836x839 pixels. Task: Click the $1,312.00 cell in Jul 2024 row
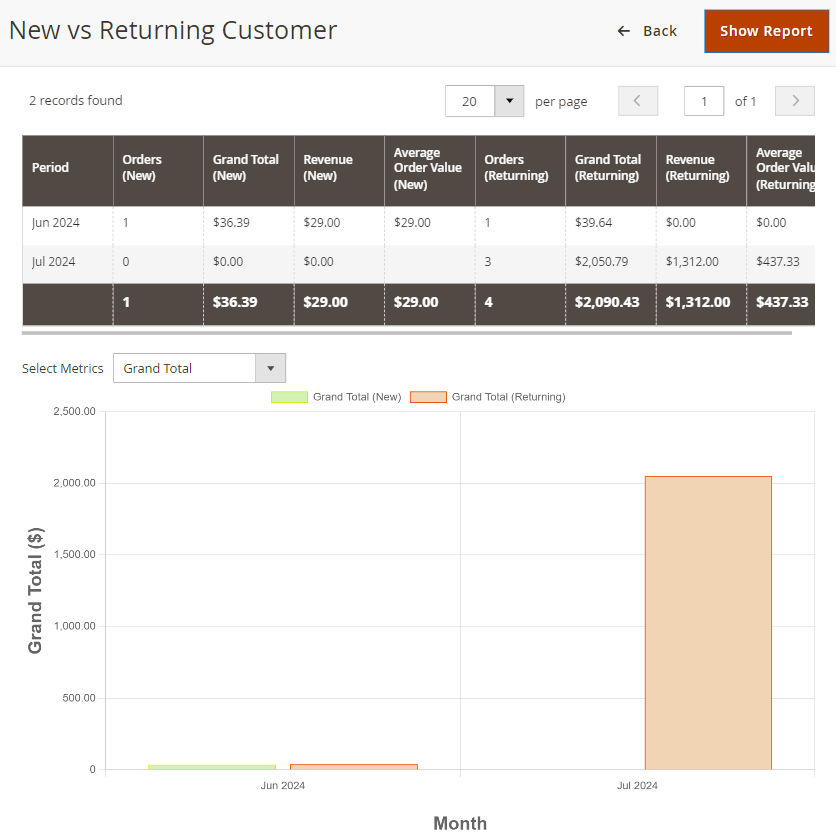pos(701,264)
